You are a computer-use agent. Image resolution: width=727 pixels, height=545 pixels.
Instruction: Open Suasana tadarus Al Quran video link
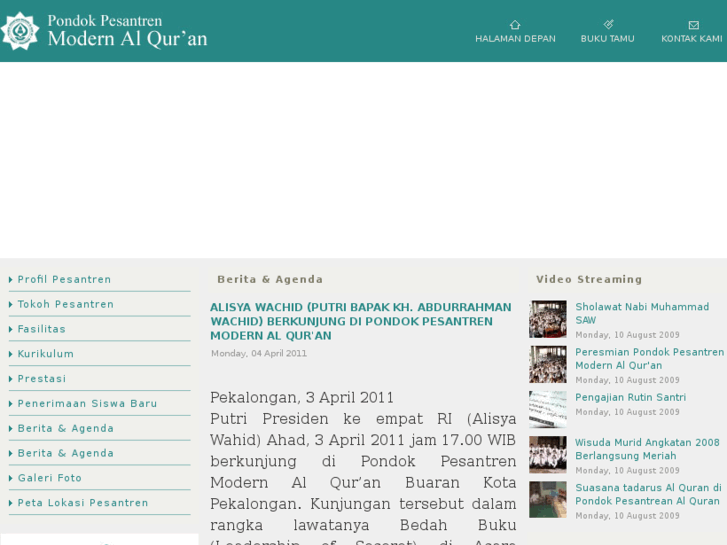(648, 494)
